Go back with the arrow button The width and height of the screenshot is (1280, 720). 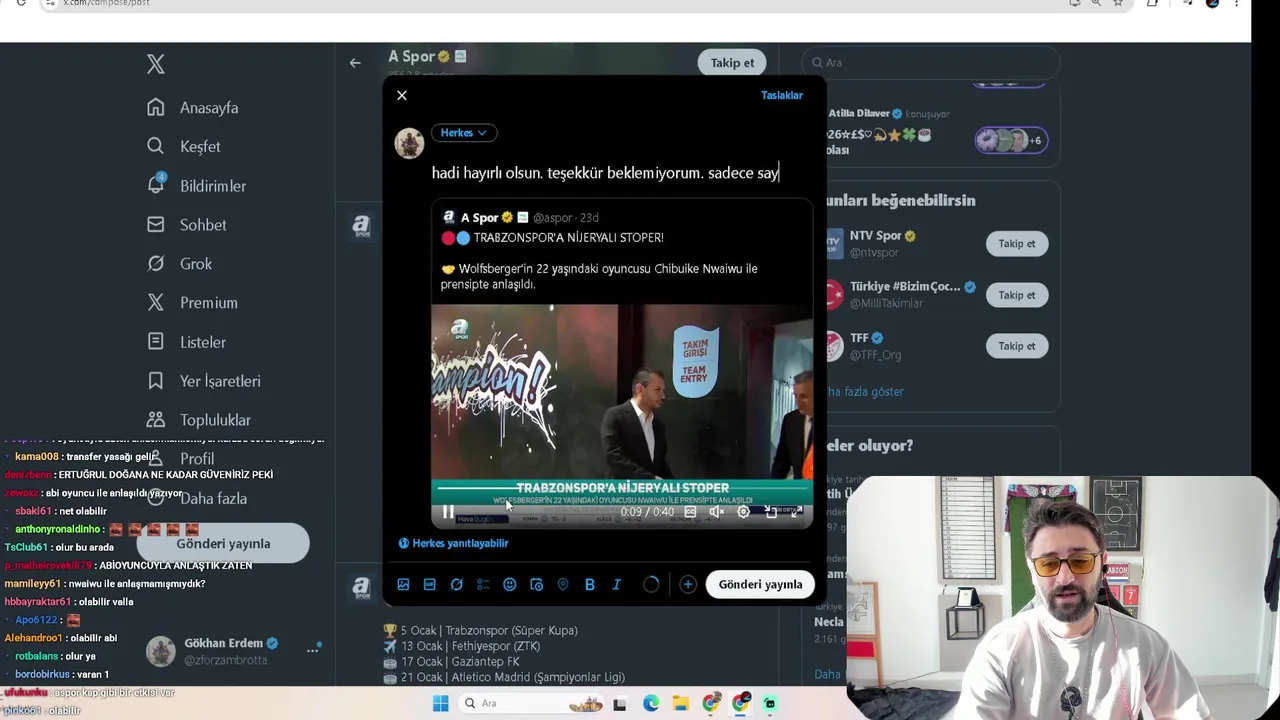tap(355, 63)
